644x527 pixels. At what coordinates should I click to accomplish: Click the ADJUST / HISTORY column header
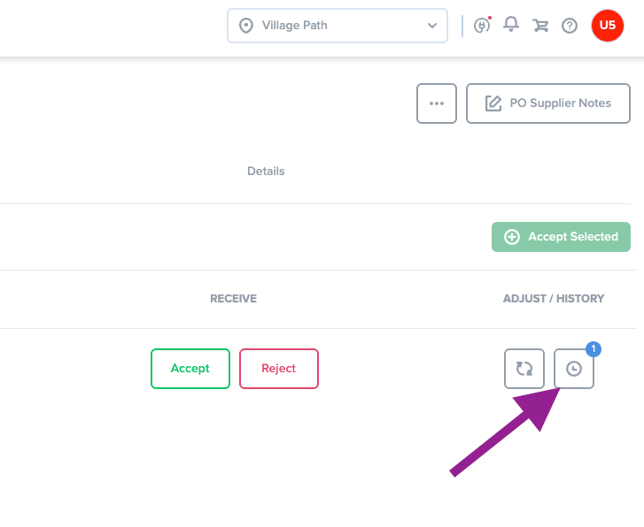553,299
